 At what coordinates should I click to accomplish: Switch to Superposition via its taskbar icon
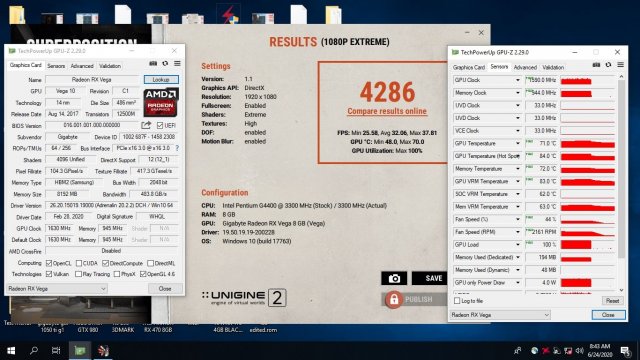[x=103, y=351]
